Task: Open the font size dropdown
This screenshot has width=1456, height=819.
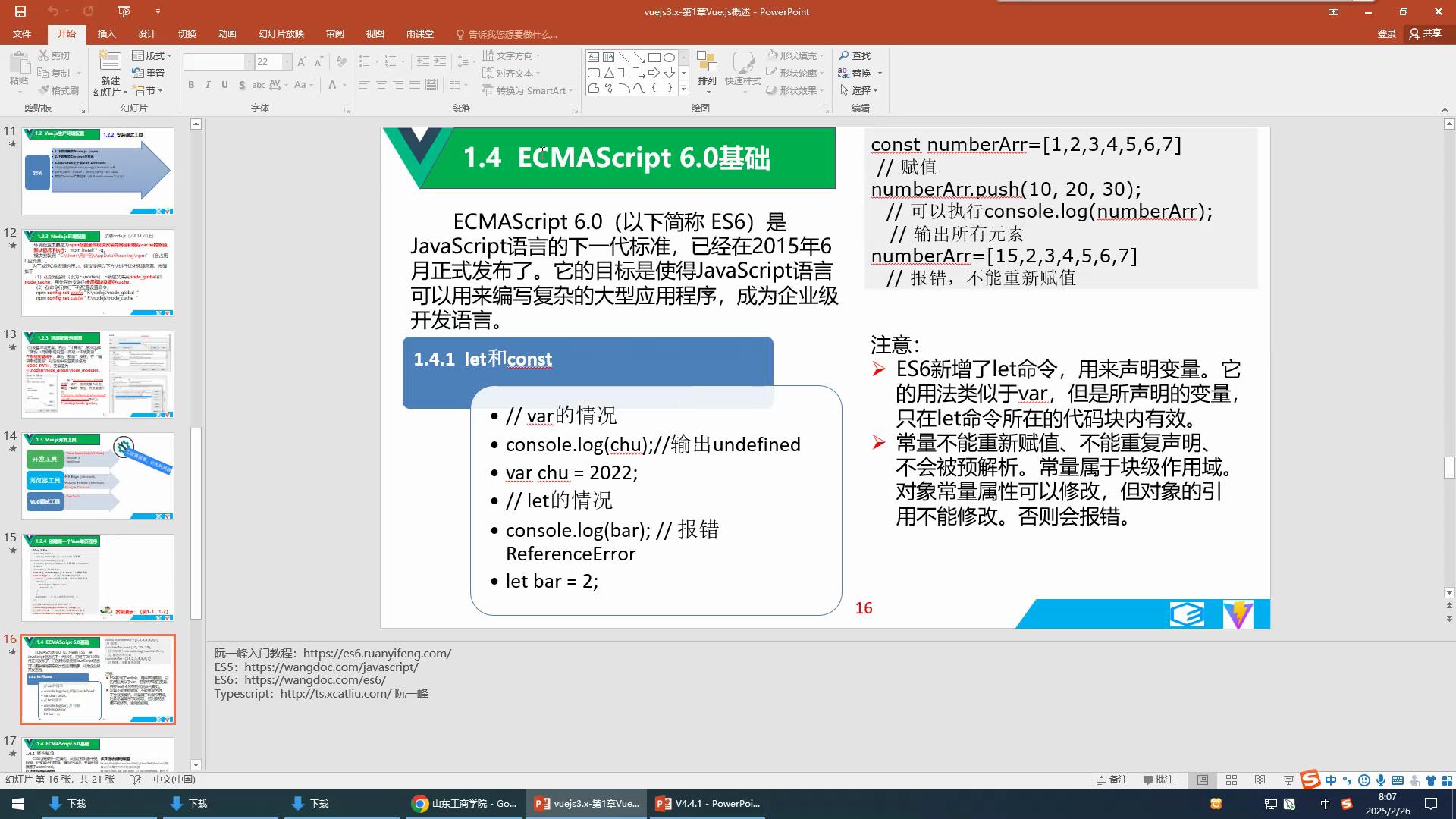Action: pos(287,61)
